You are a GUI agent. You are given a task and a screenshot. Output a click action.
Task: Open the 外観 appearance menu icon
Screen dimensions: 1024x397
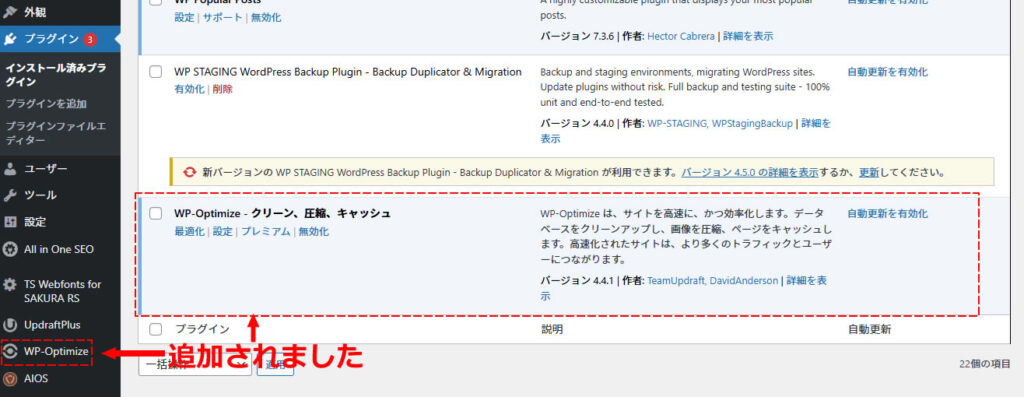[x=10, y=12]
